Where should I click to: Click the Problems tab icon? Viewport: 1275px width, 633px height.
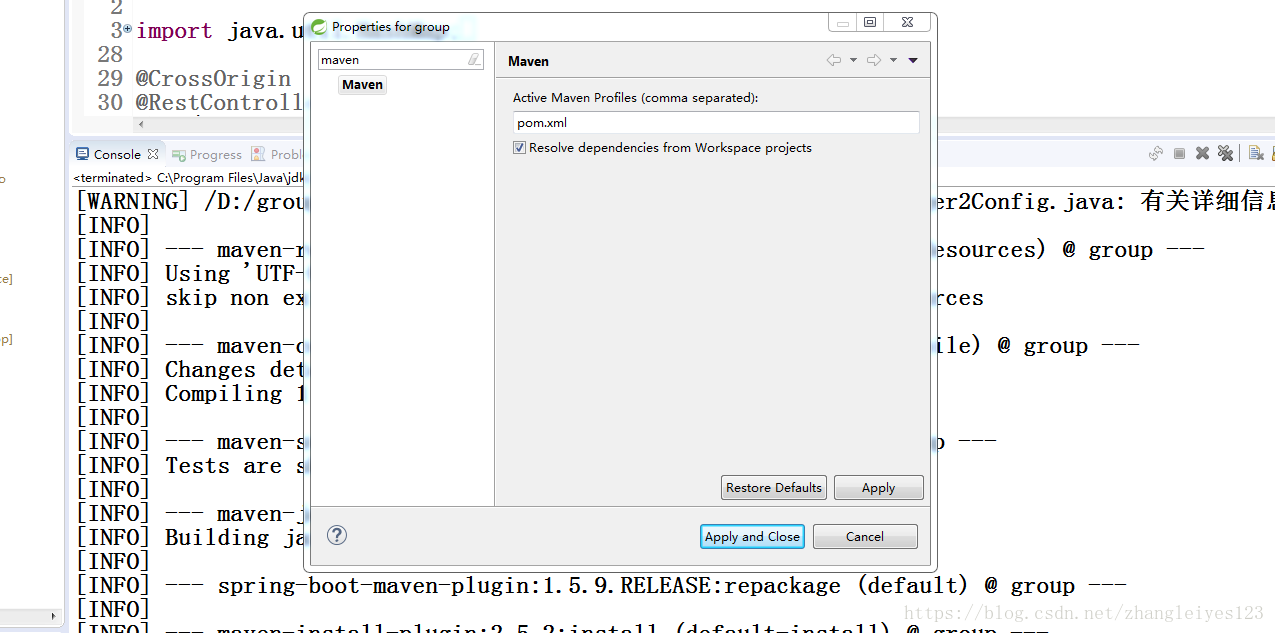click(x=259, y=154)
